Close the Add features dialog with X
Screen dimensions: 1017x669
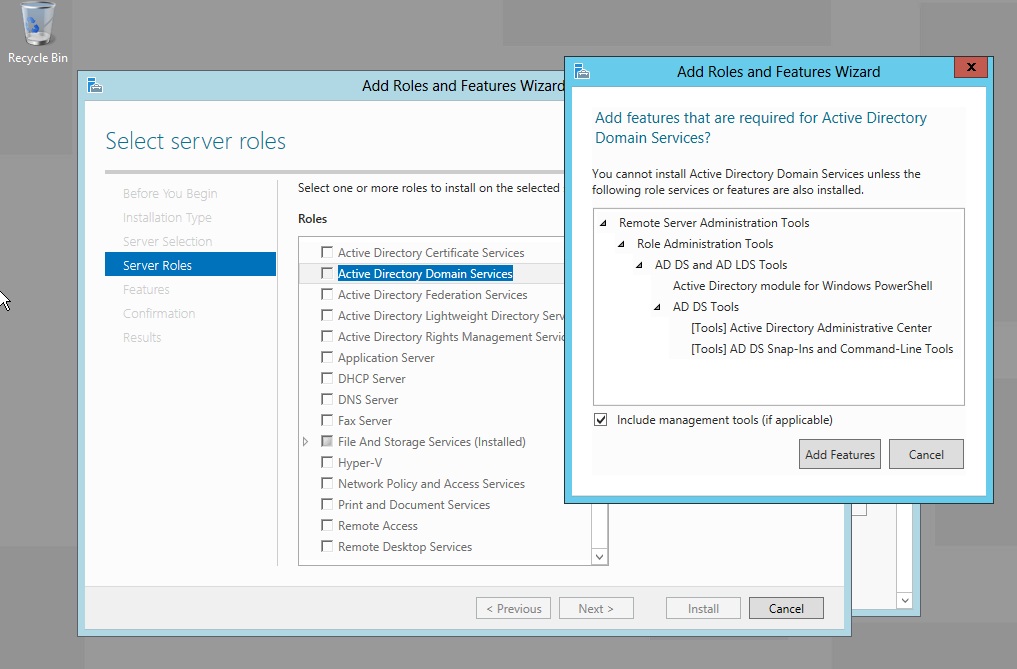pyautogui.click(x=971, y=67)
